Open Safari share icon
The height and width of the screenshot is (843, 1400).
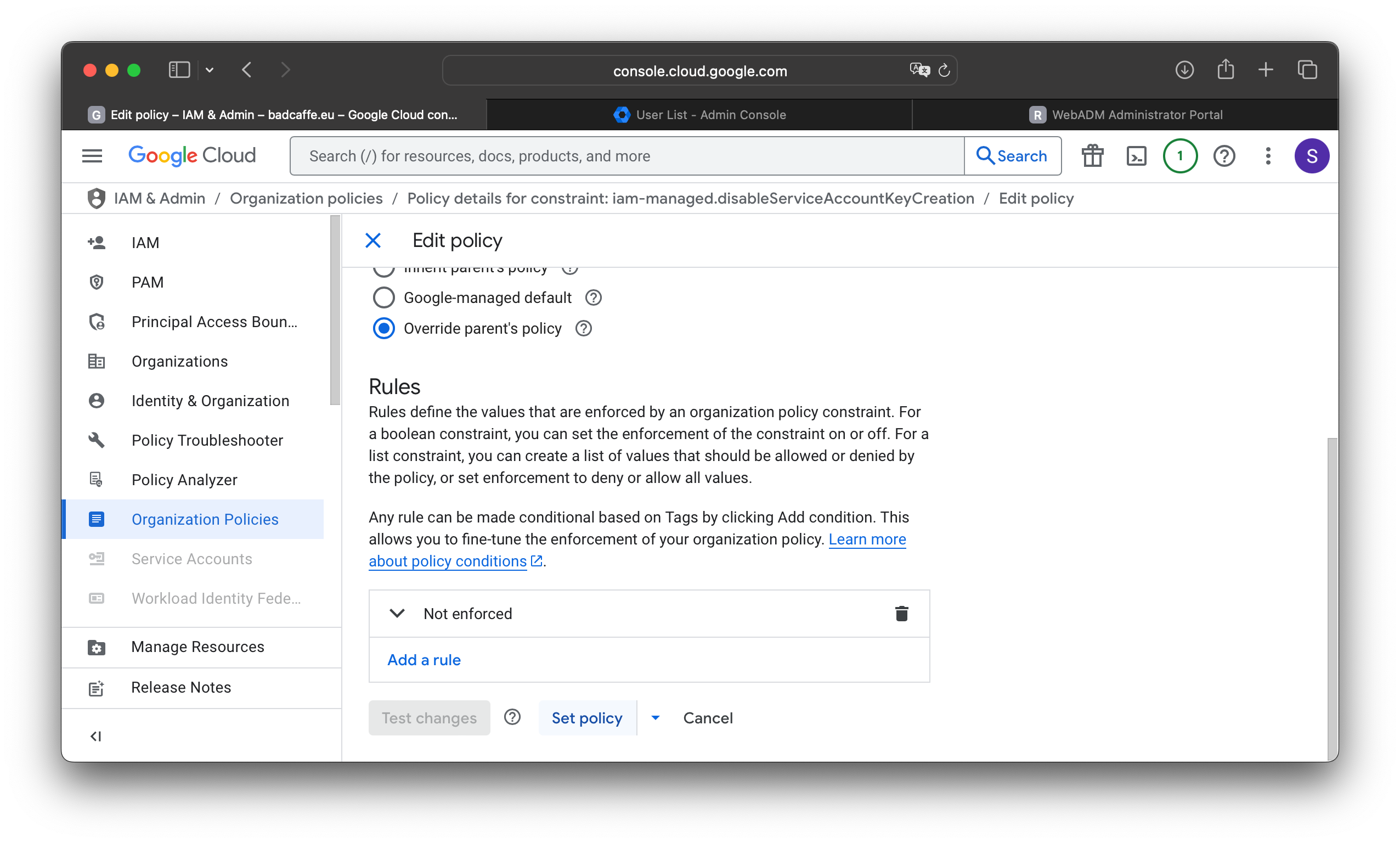[x=1225, y=69]
